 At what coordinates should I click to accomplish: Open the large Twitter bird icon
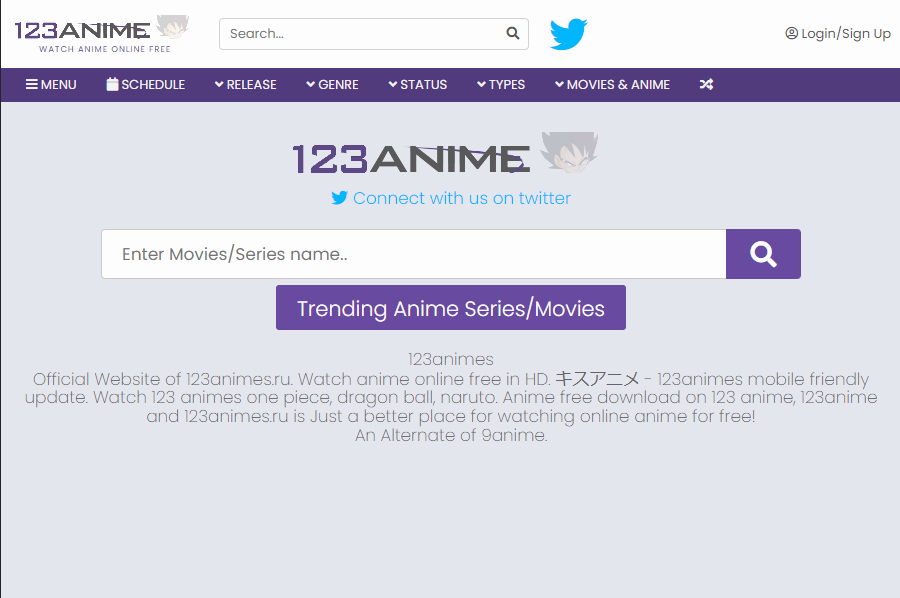click(x=568, y=34)
